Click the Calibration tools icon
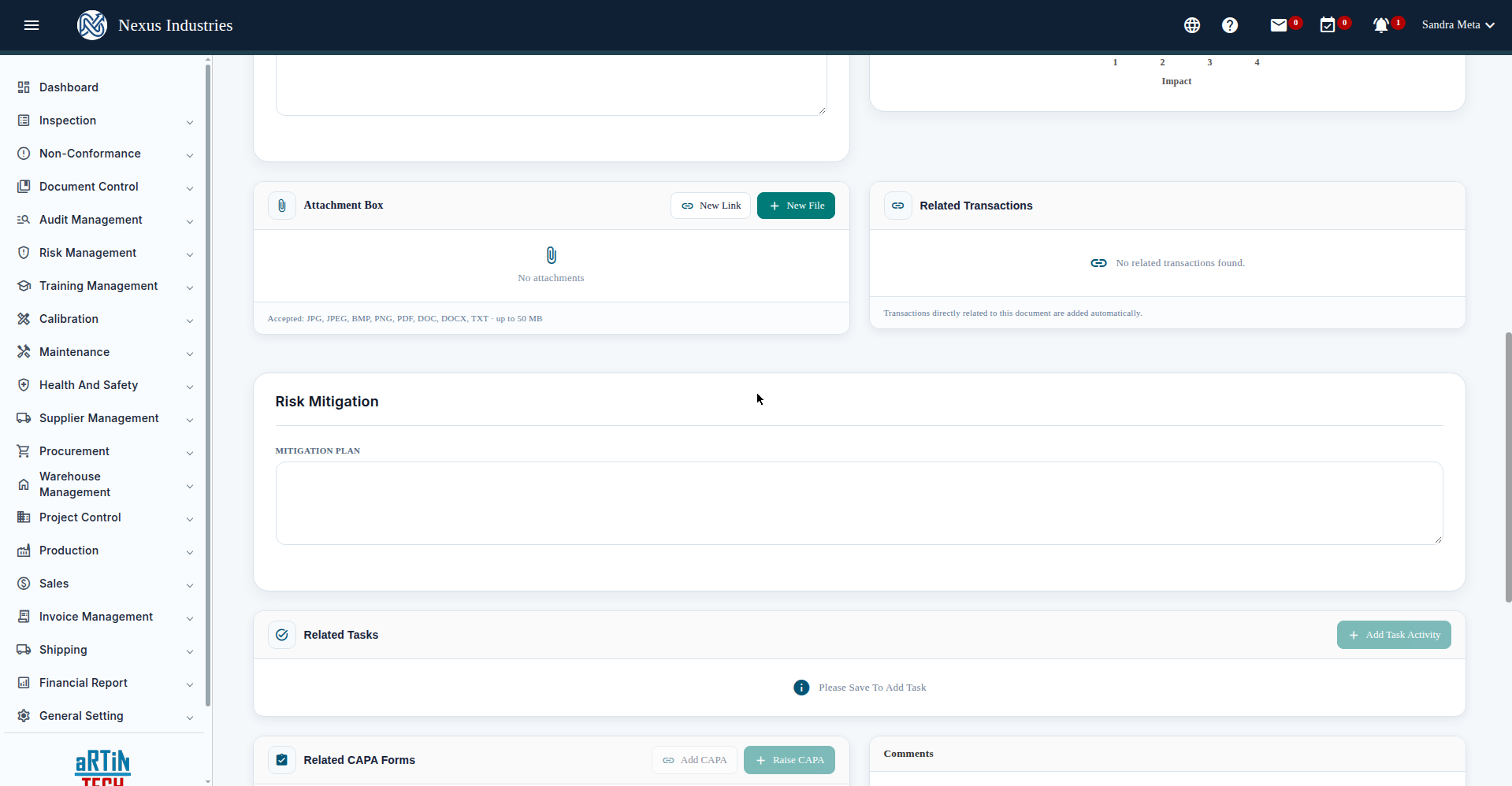 point(24,319)
